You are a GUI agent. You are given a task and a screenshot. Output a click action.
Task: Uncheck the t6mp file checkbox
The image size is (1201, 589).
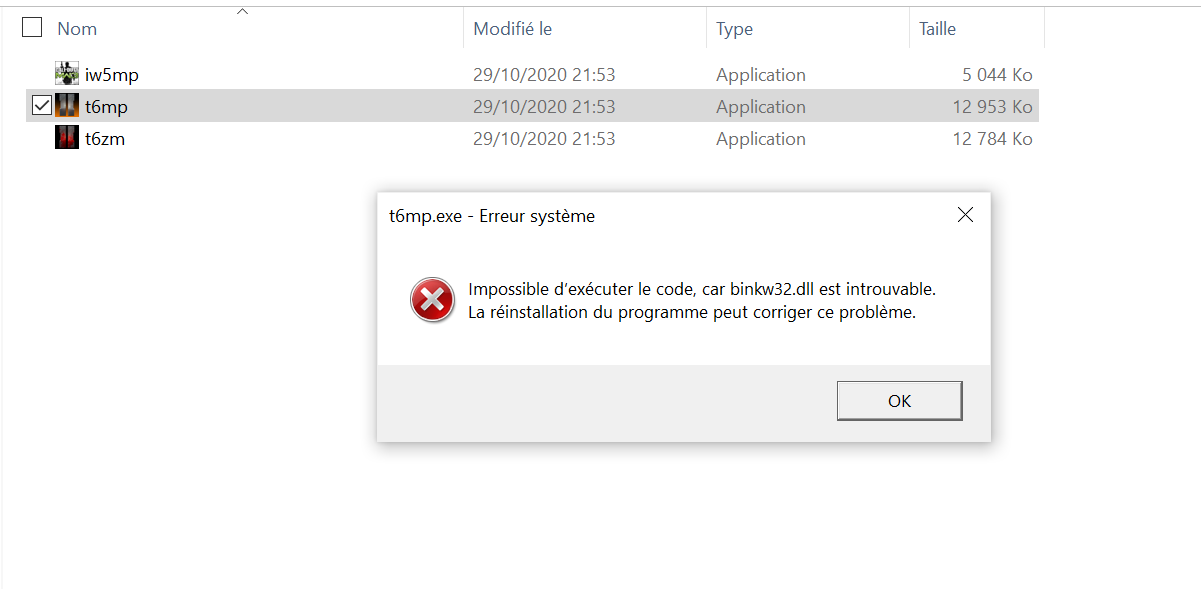pos(42,105)
